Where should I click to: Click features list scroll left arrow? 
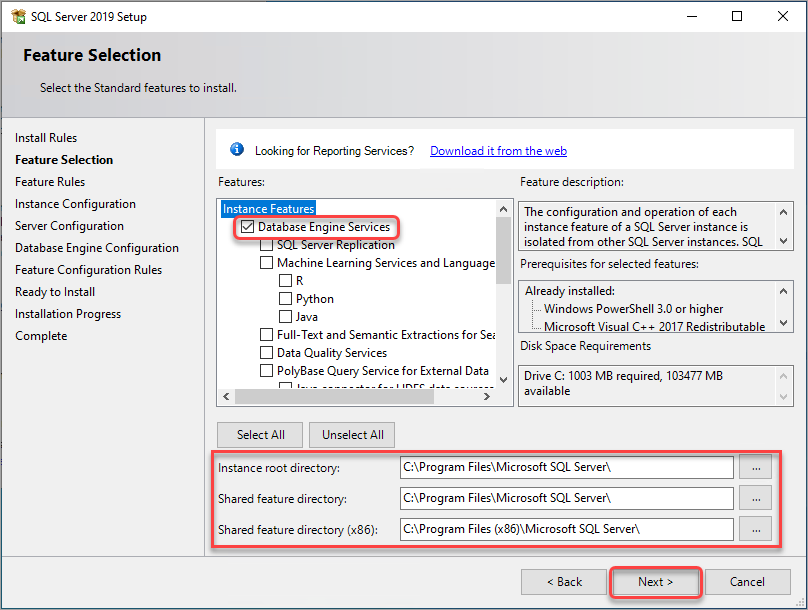(226, 396)
